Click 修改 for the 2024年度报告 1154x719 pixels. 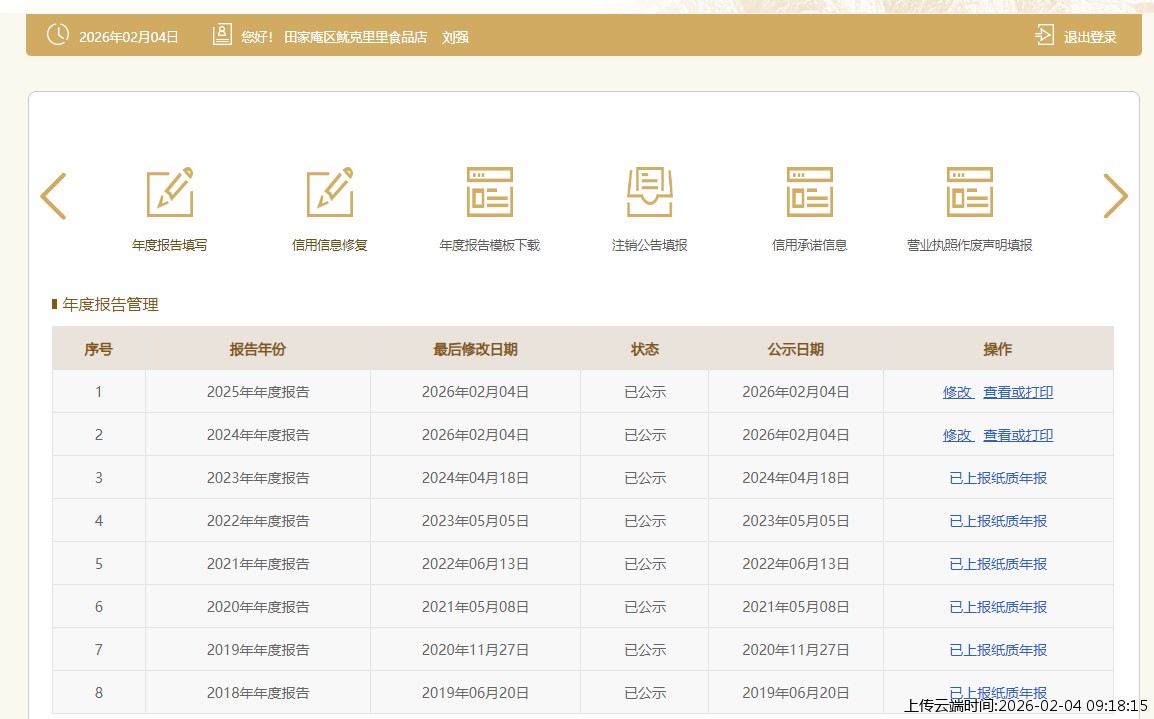pyautogui.click(x=957, y=435)
